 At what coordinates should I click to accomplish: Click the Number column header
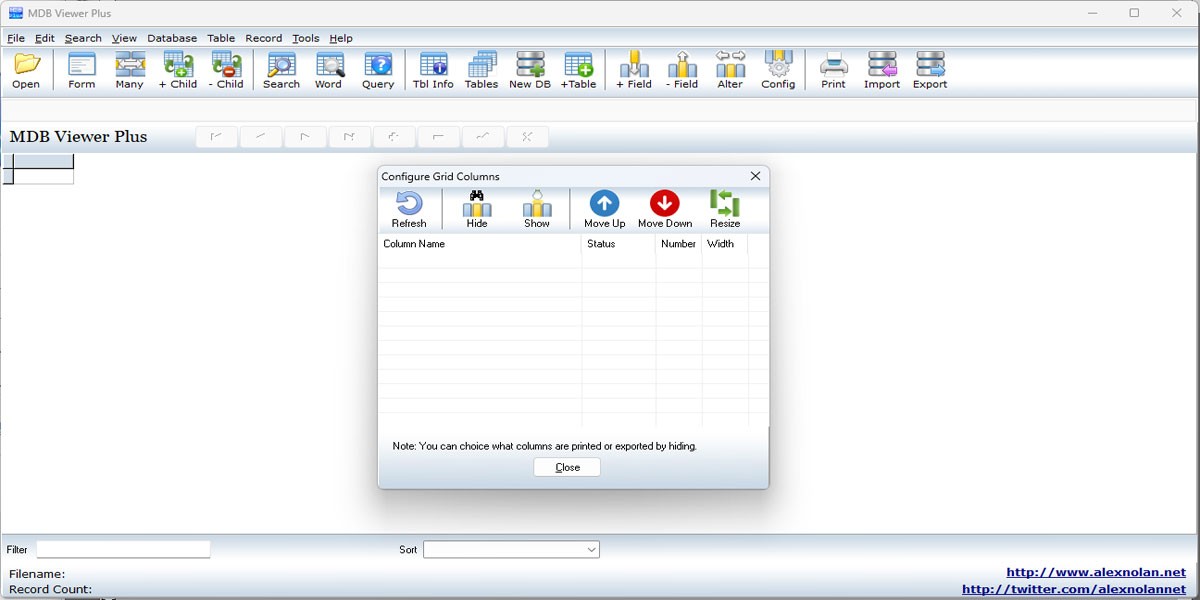click(x=679, y=244)
